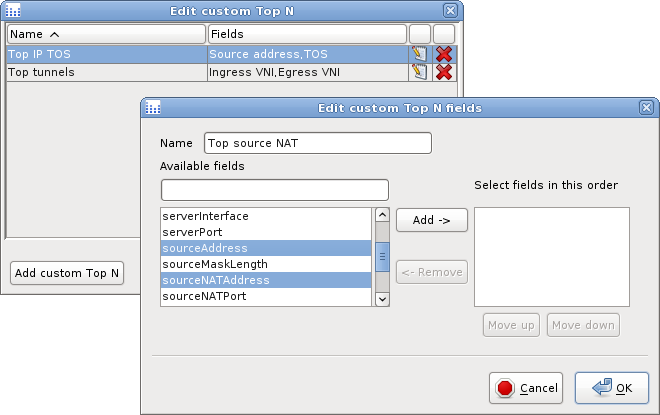
Task: Click the Add custom Top N button
Action: [67, 273]
